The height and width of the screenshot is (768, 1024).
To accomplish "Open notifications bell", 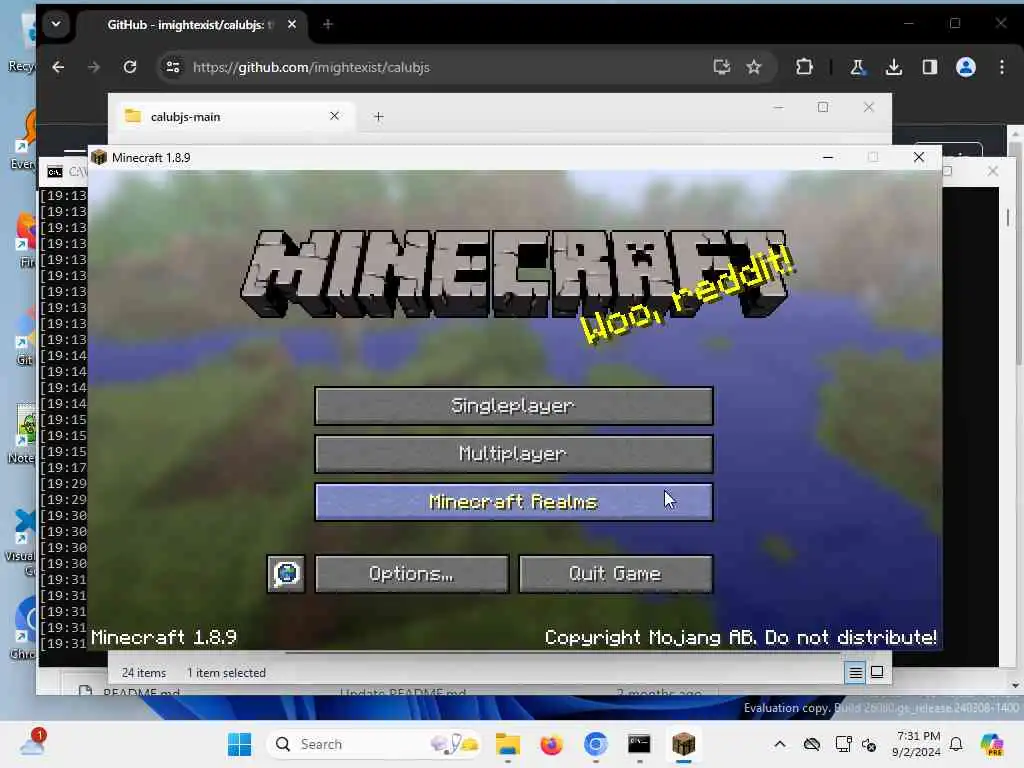I will pos(956,744).
